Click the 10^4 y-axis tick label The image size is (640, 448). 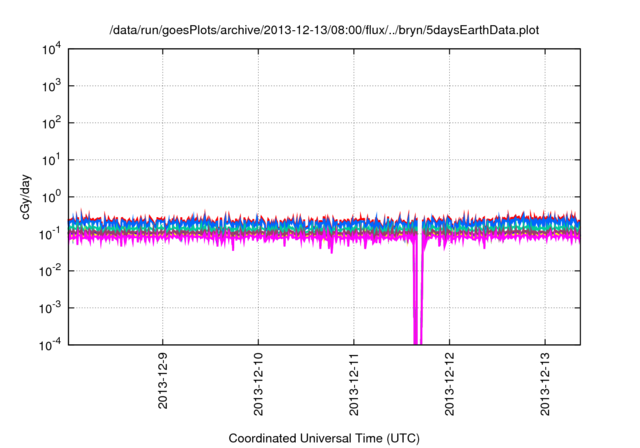[52, 49]
